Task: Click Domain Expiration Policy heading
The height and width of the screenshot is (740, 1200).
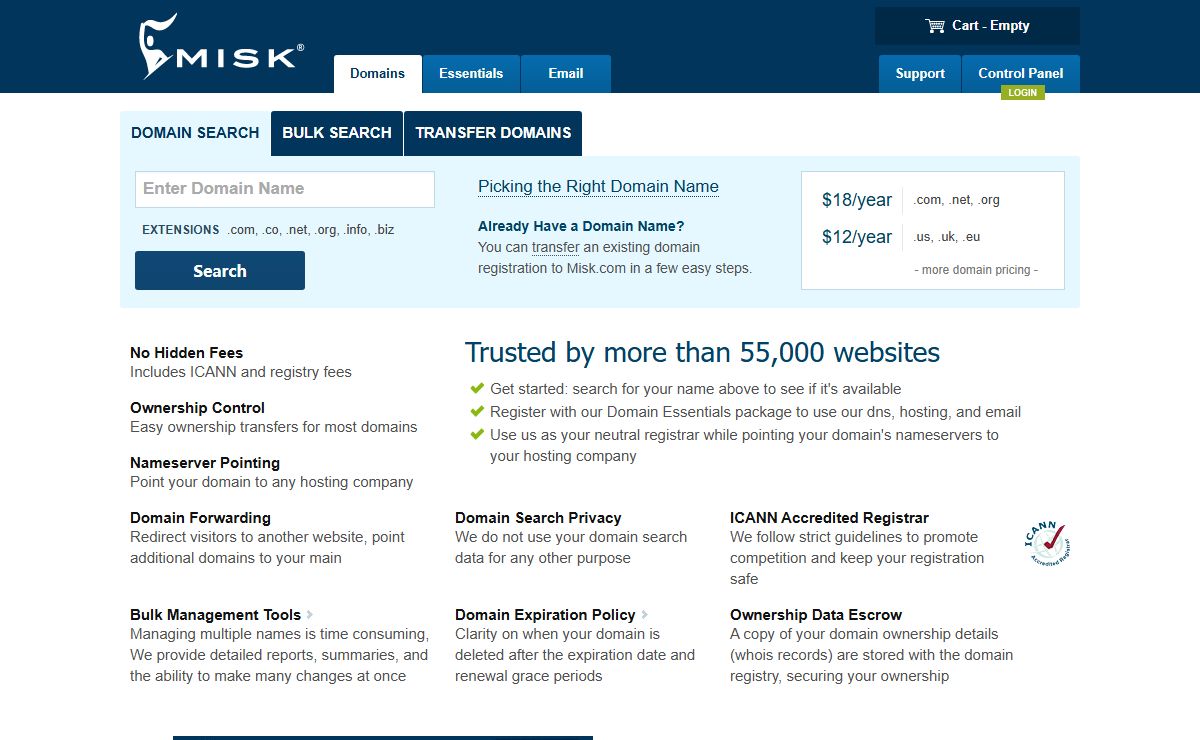Action: 545,615
